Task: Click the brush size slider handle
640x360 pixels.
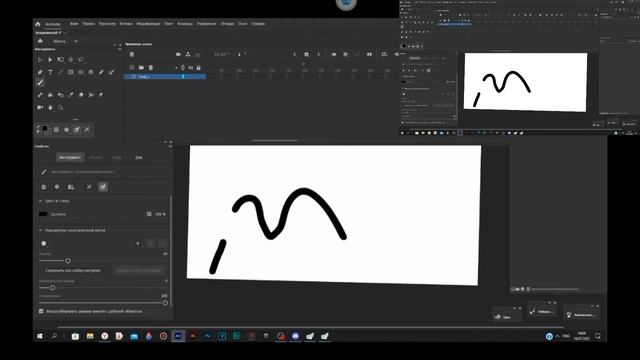Action: 68,261
